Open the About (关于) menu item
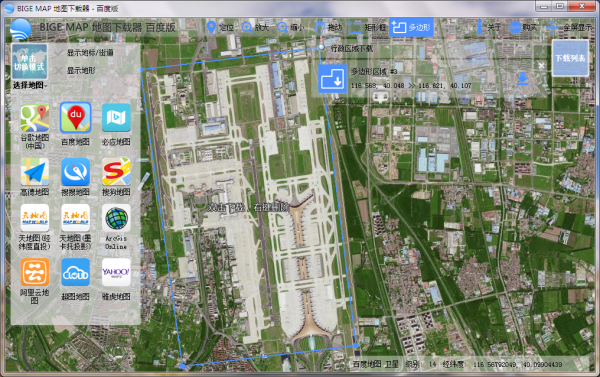 [x=488, y=27]
